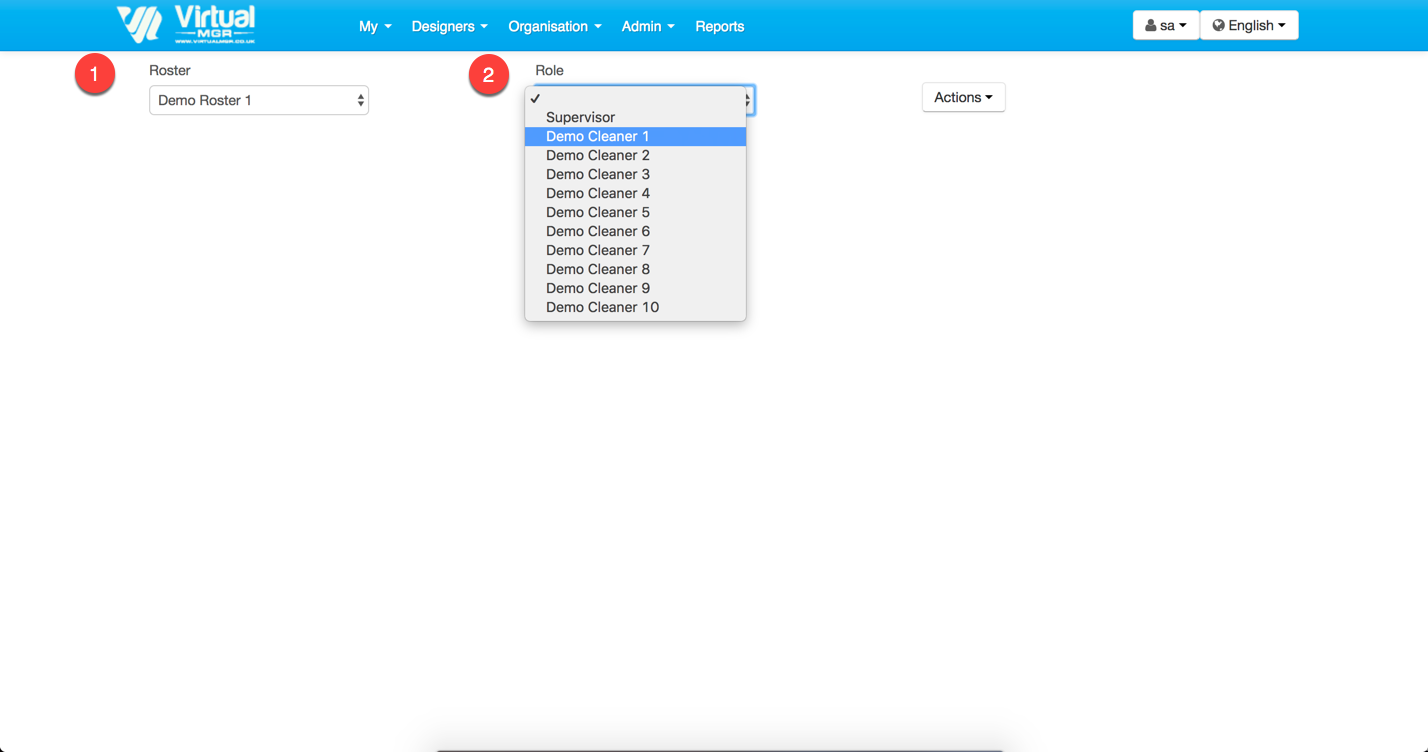
Task: Open the Demo Roster 1 dropdown
Action: (x=259, y=100)
